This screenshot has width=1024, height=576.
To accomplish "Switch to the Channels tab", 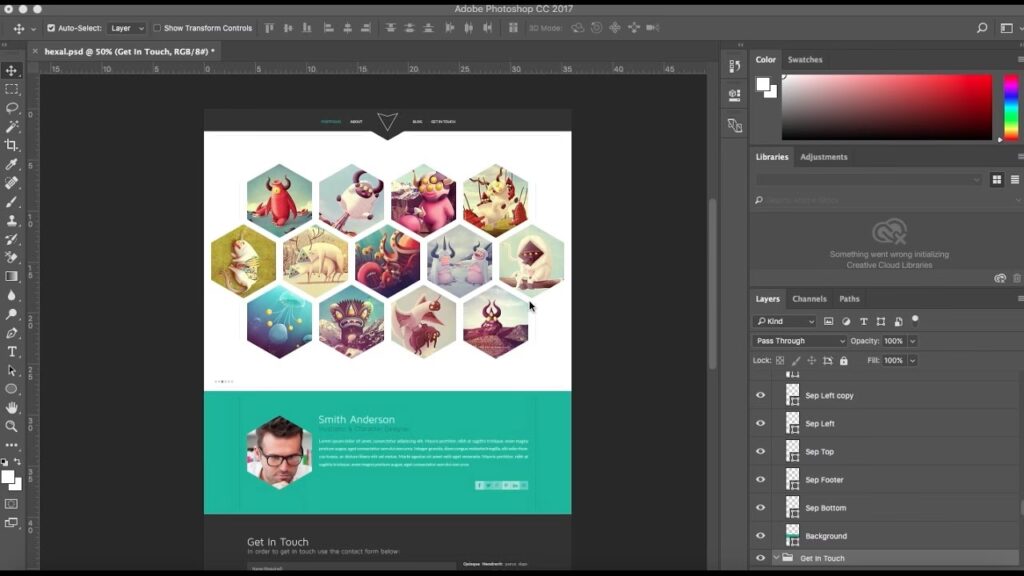I will [809, 299].
